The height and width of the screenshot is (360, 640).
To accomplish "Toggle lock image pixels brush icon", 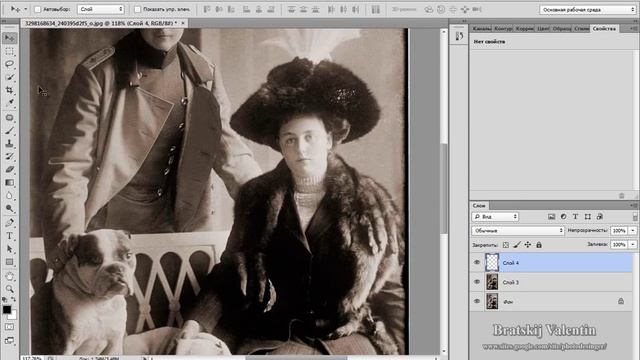I will click(517, 245).
